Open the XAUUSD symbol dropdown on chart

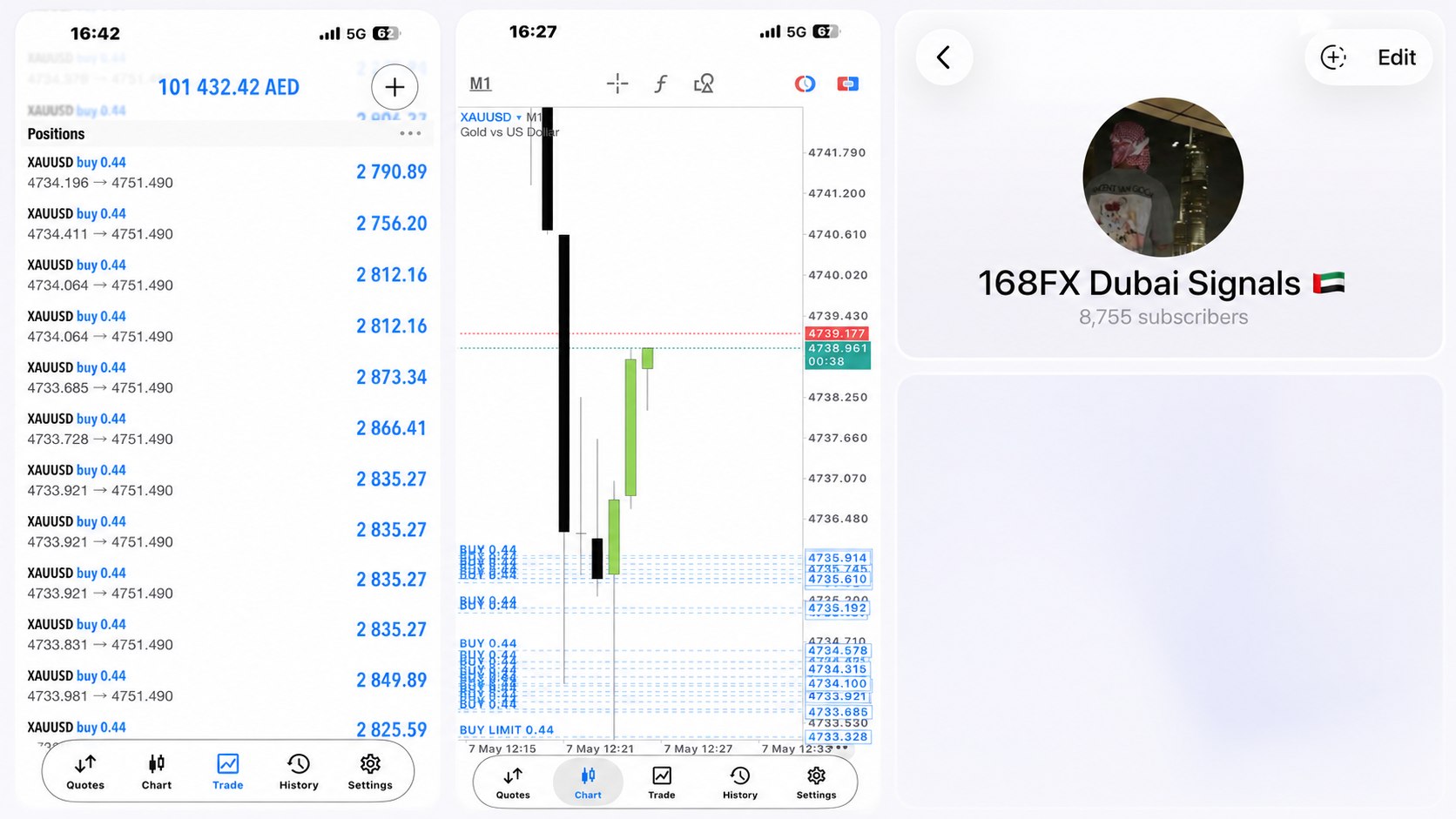tap(490, 117)
